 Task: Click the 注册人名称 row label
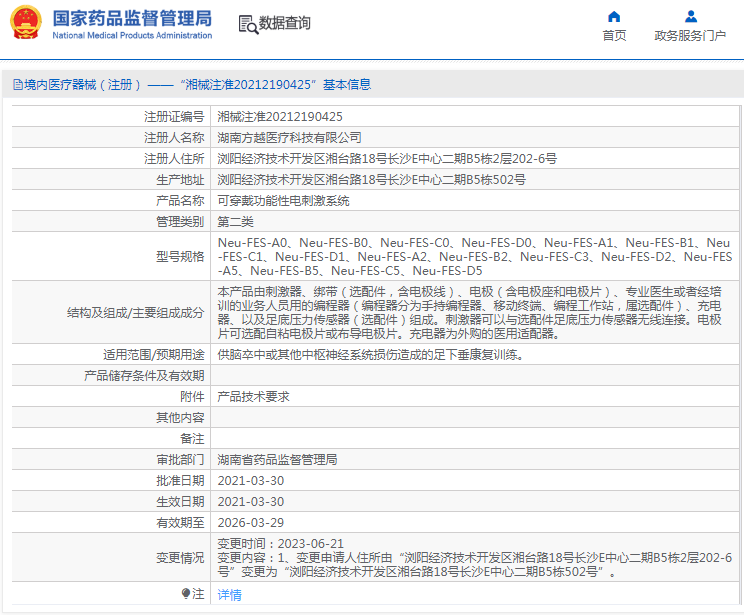[174, 138]
